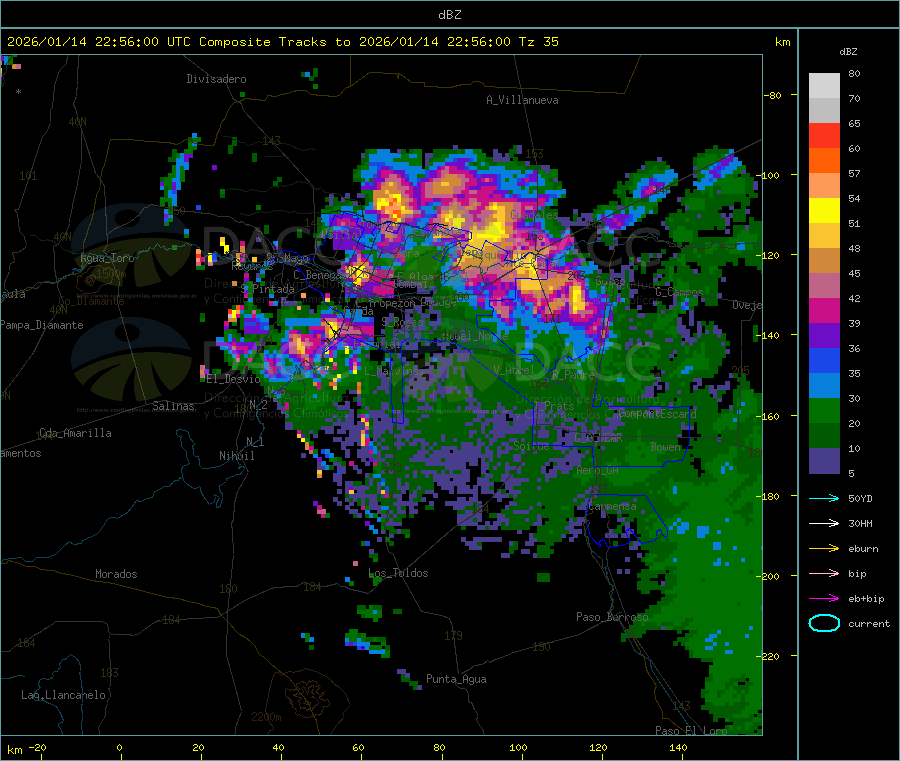Select the red 60-65 dBZ color swatch

tap(824, 135)
